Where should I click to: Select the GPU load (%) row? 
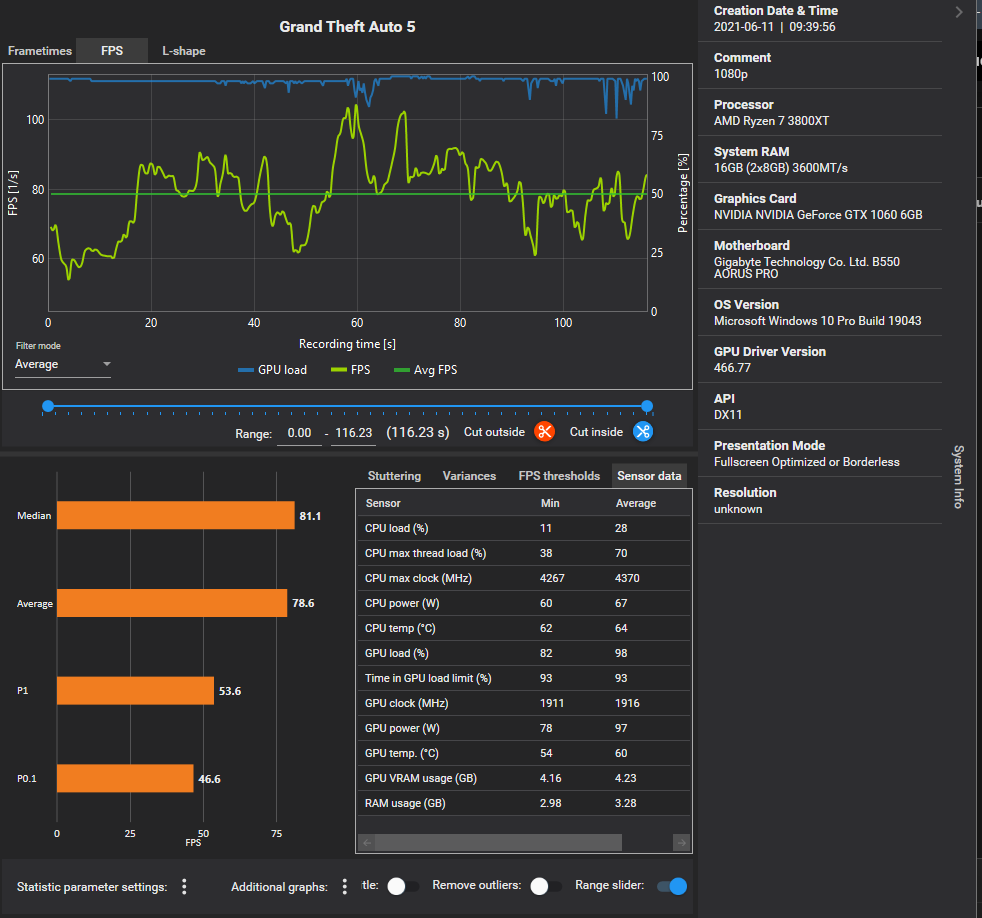pos(524,653)
